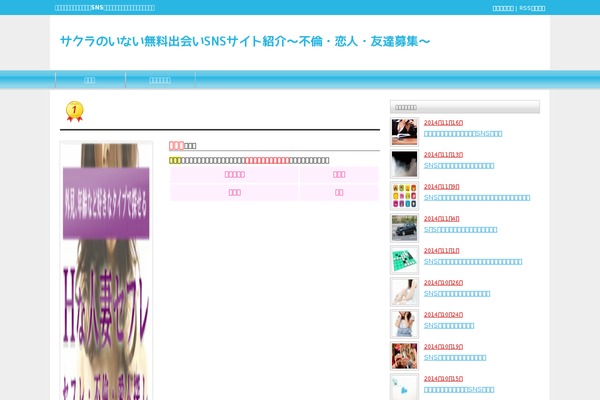This screenshot has width=600, height=400.
Task: Open the post title under 2014 10 15
Action: pyautogui.click(x=459, y=390)
